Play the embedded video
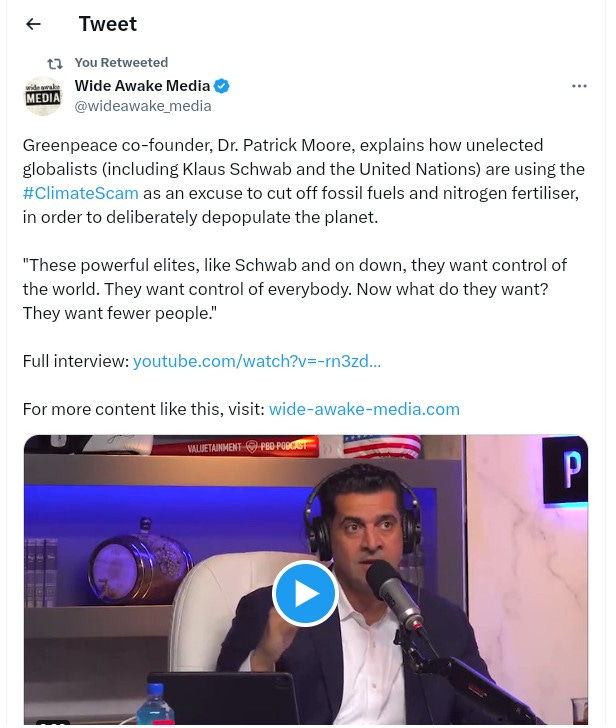Screen dimensions: 616x728 305,593
